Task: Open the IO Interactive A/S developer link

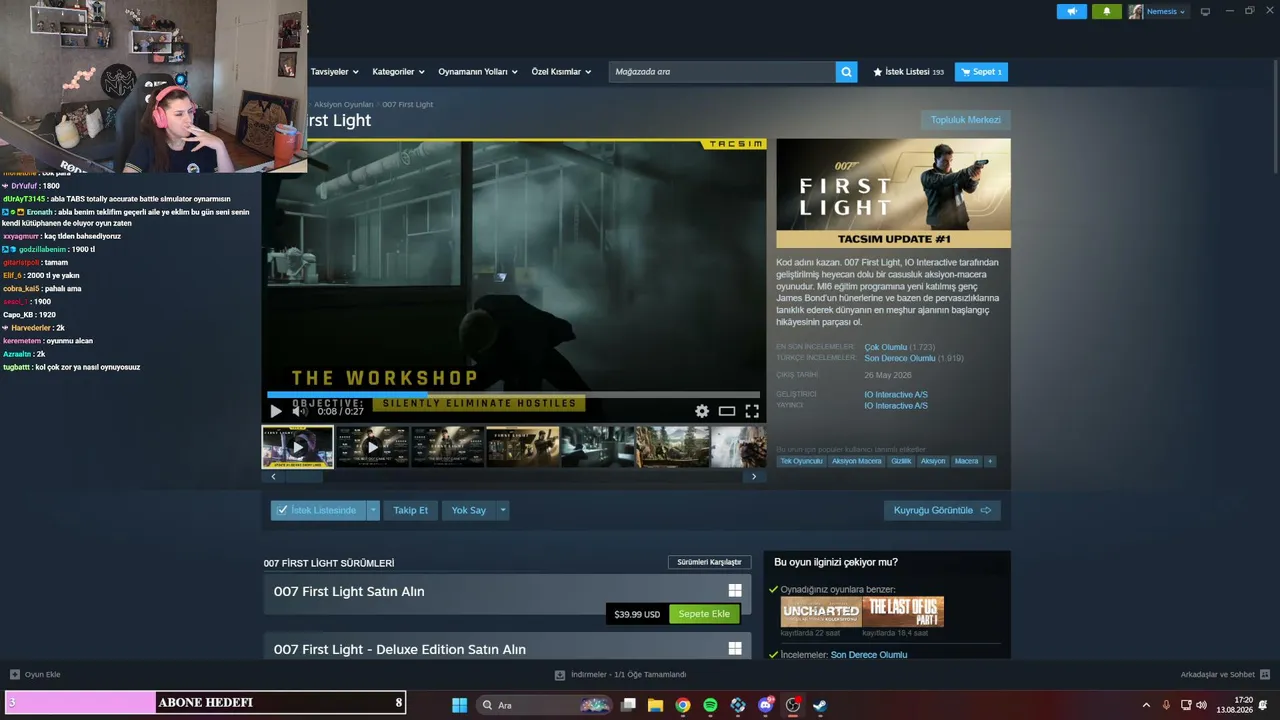Action: click(x=896, y=394)
